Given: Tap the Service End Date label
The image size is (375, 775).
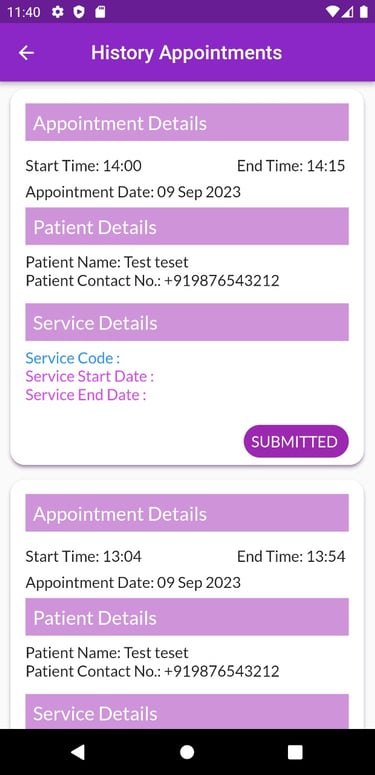Looking at the screenshot, I should click(x=86, y=395).
